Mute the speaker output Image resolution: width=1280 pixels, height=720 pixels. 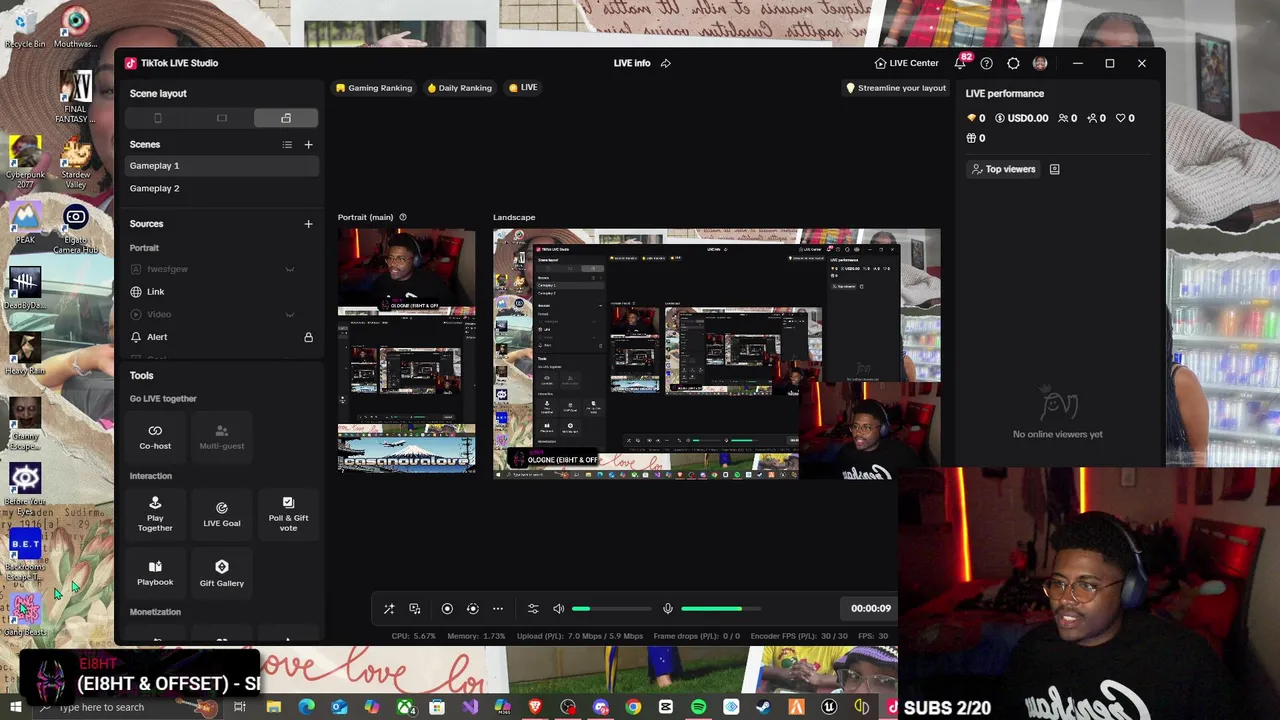(559, 609)
